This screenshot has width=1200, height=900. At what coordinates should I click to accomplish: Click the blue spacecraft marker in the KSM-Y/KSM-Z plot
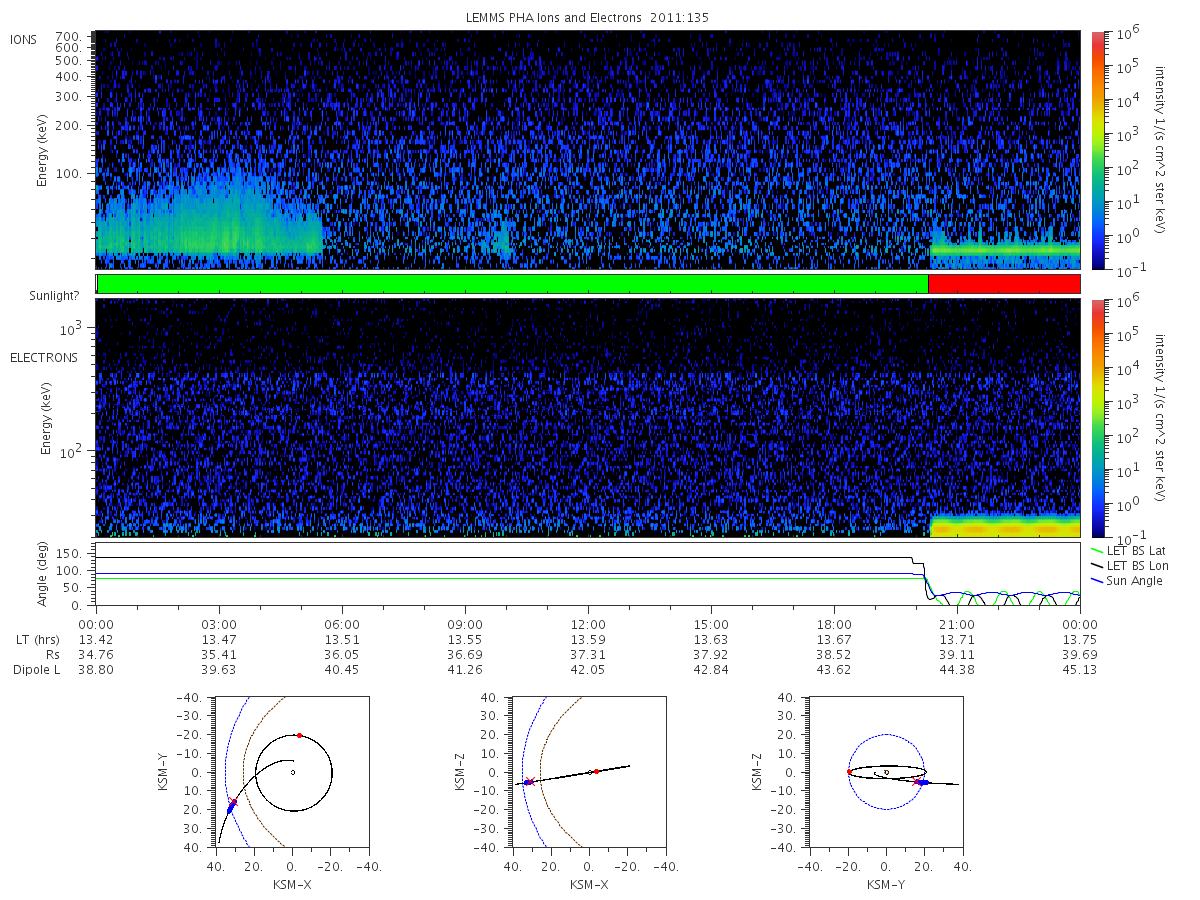point(922,783)
